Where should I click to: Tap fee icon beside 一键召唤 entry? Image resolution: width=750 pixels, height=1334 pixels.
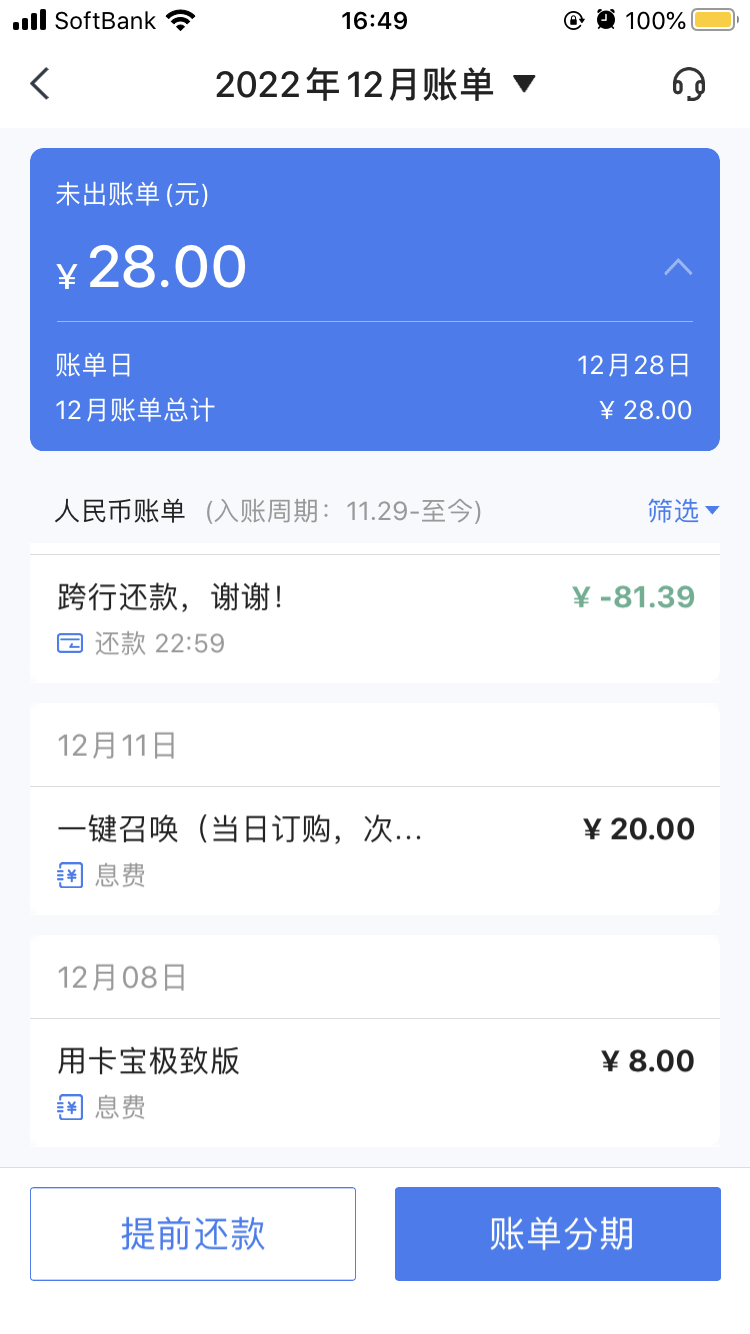click(x=70, y=876)
